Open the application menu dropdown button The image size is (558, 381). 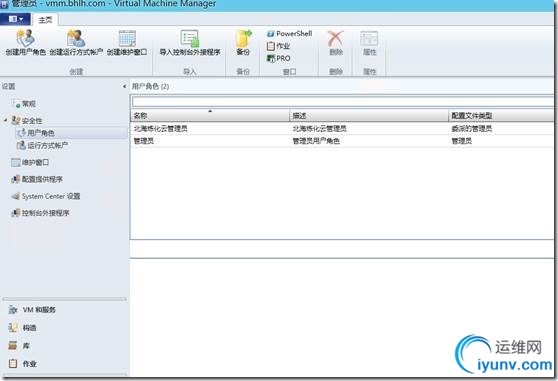click(15, 19)
